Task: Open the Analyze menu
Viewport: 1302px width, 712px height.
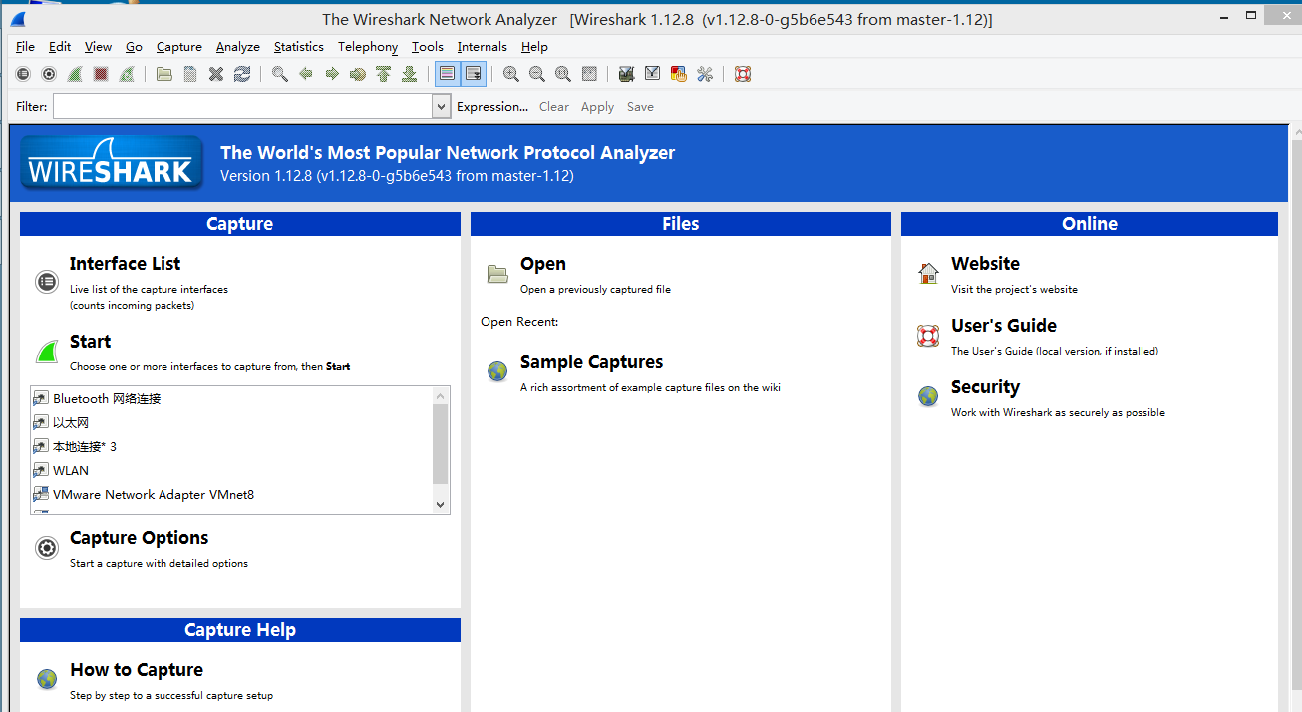Action: [238, 47]
